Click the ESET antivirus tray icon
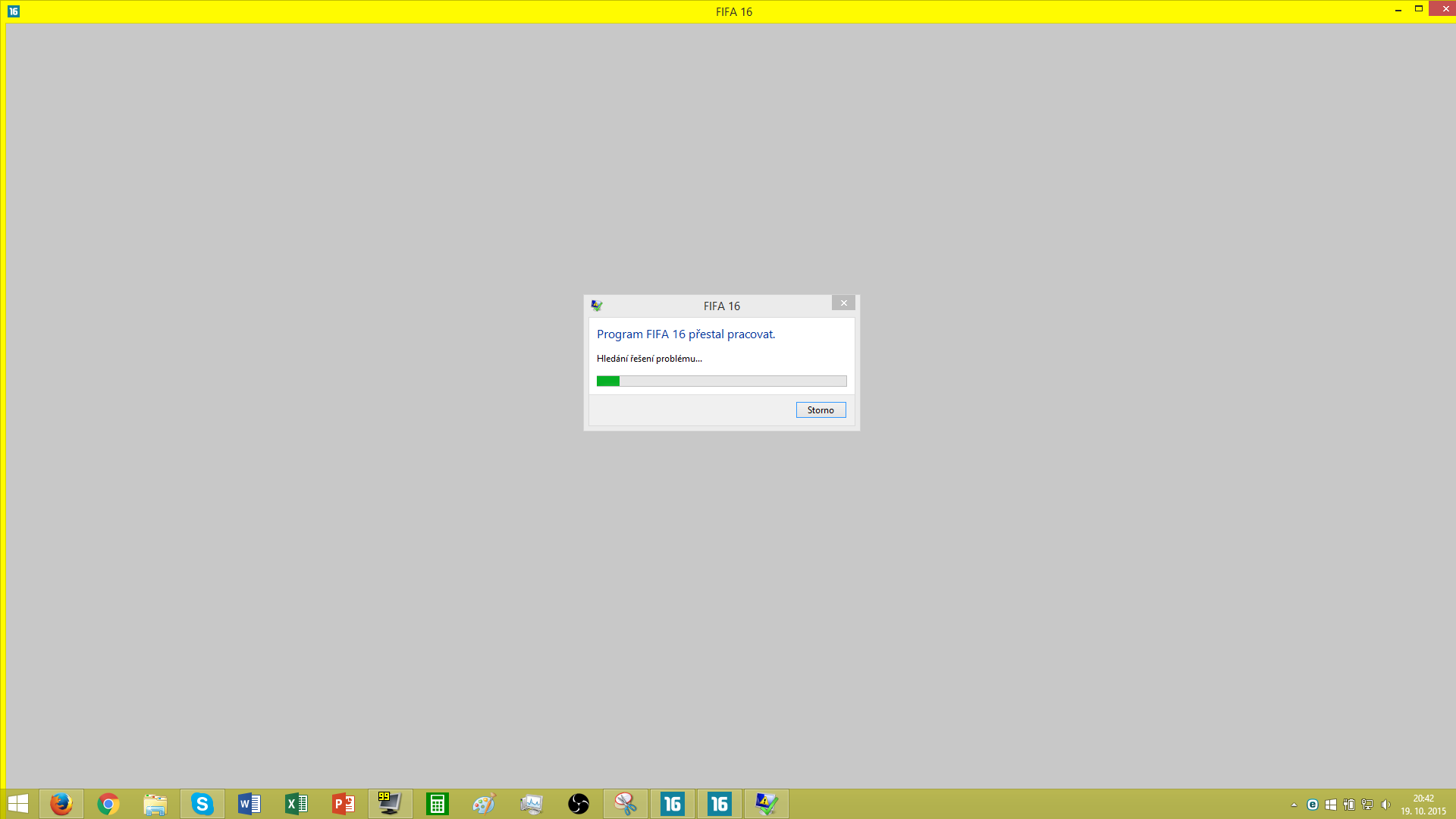The height and width of the screenshot is (819, 1456). click(x=1313, y=805)
